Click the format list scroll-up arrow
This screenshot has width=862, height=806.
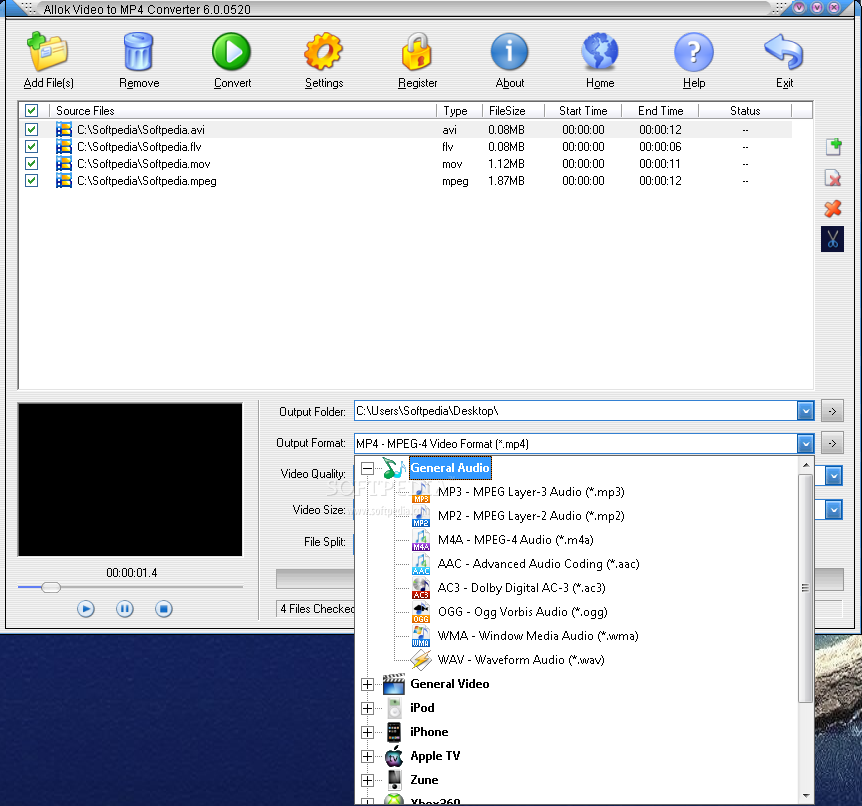click(805, 465)
